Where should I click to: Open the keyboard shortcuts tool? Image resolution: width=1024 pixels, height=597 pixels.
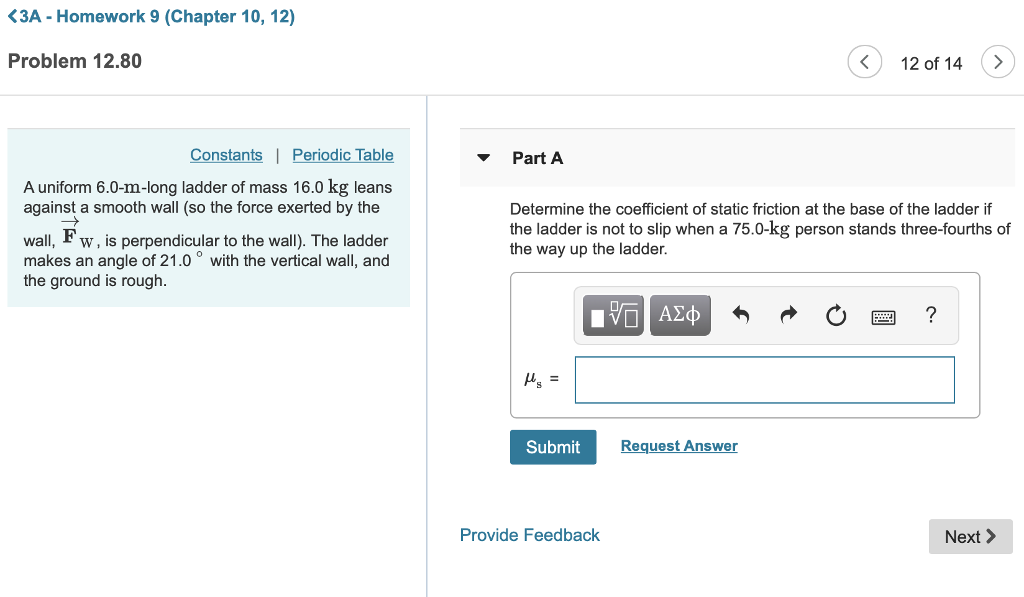[x=884, y=314]
